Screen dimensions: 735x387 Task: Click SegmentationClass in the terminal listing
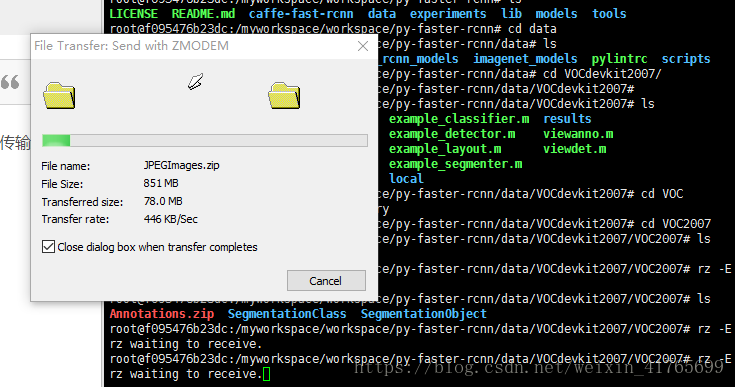coord(287,313)
